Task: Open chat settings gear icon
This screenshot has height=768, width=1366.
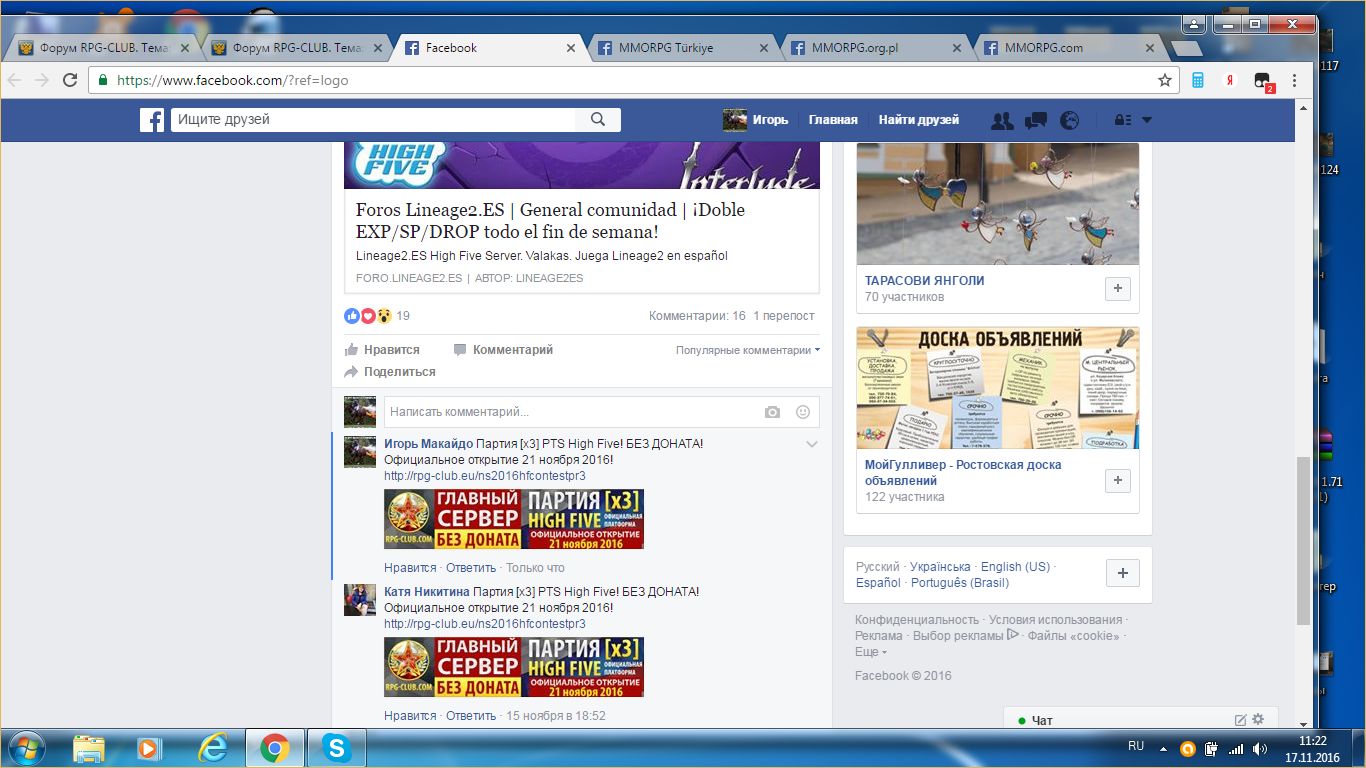Action: click(1258, 719)
